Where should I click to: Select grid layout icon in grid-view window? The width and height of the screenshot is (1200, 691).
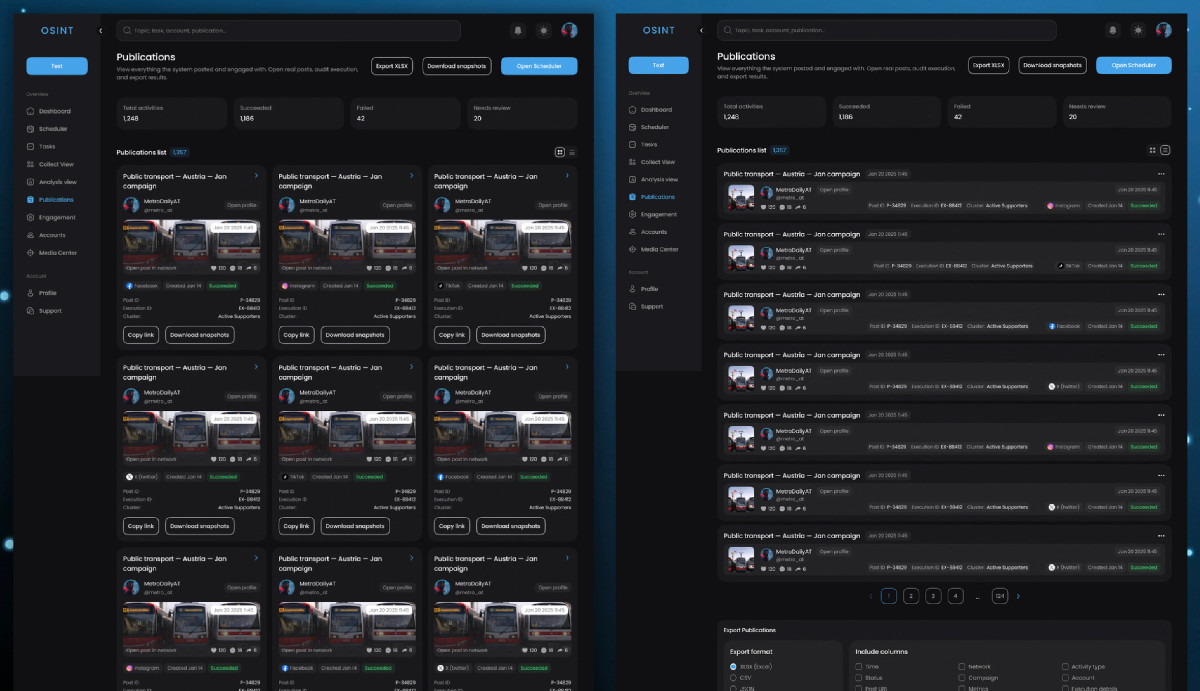coord(560,153)
